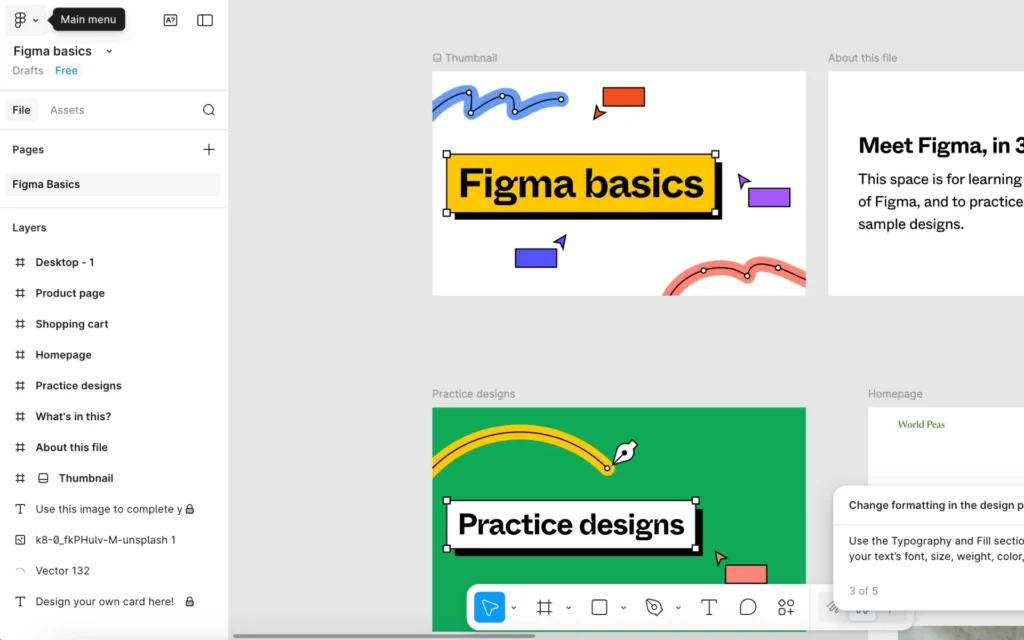1024x640 pixels.
Task: Expand the Figma basics file name dropdown
Action: pyautogui.click(x=109, y=51)
